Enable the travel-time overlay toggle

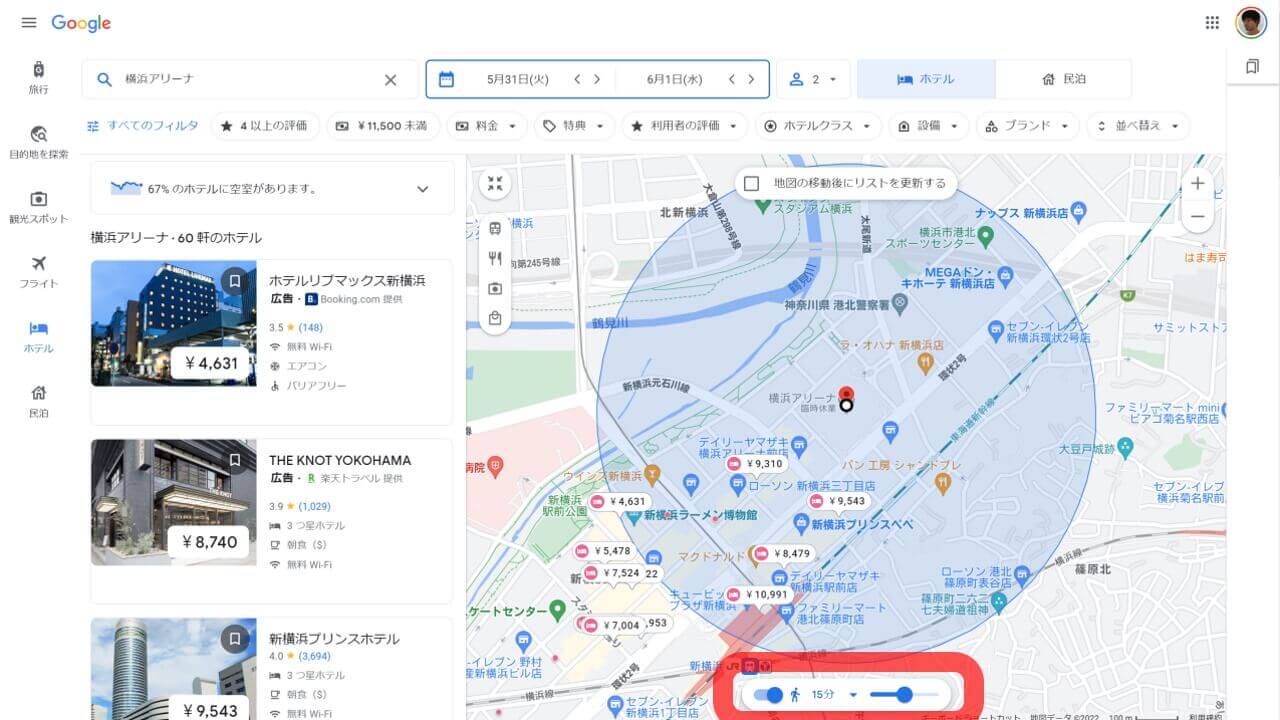[769, 694]
